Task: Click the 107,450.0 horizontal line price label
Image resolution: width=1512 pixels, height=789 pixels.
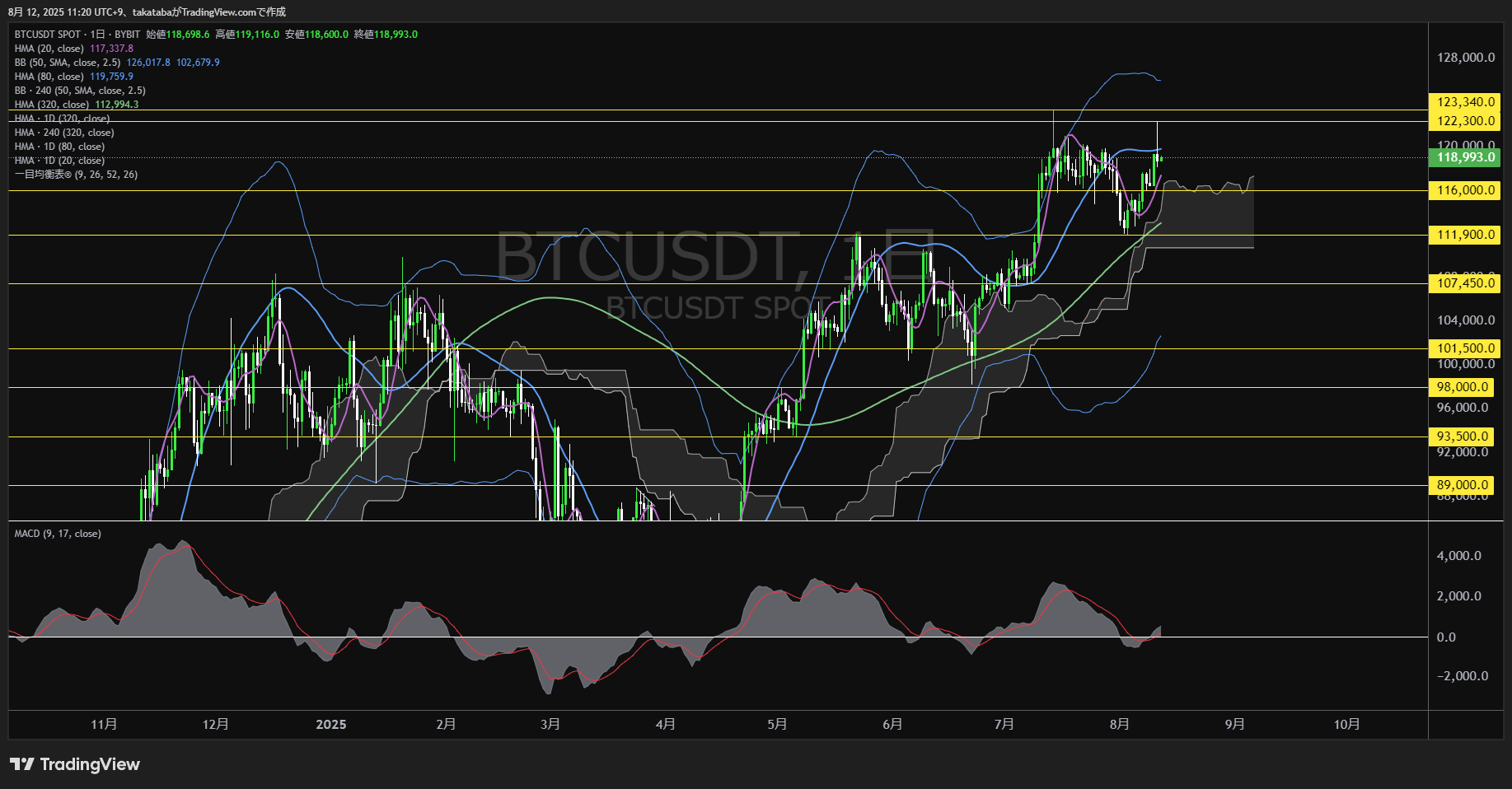Action: click(x=1466, y=283)
